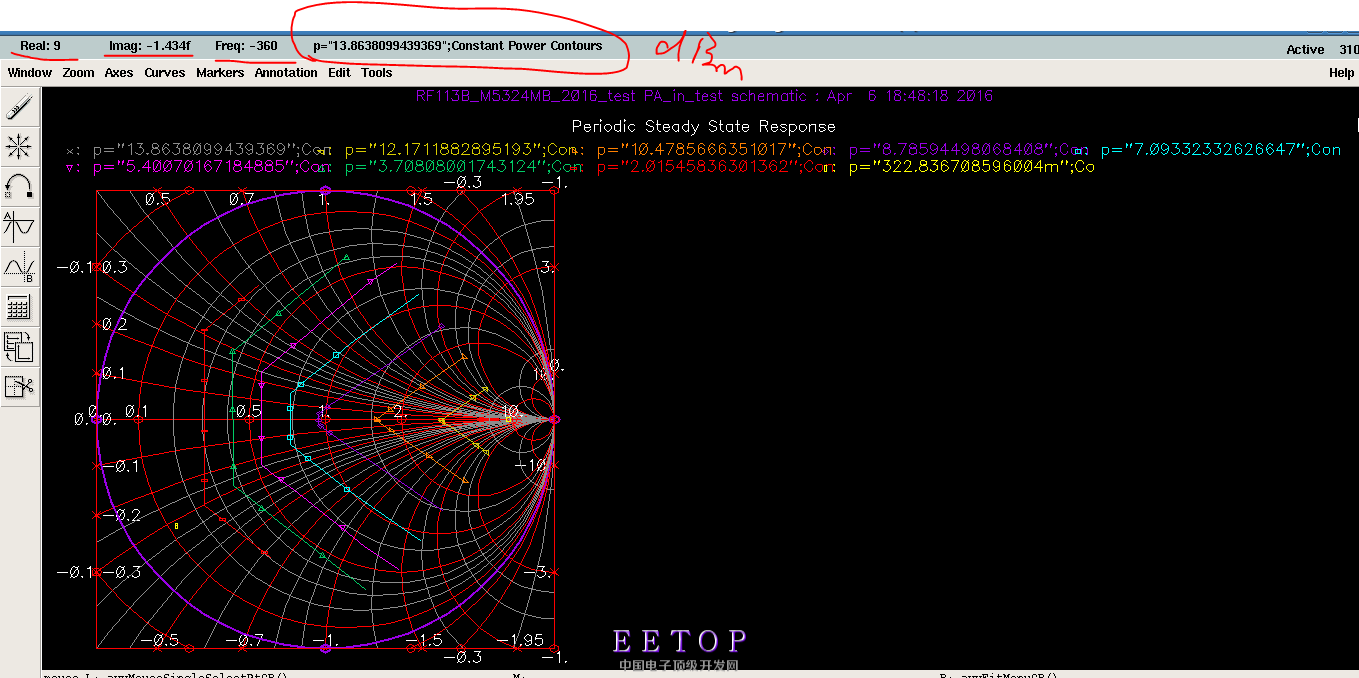Click the 'Real: 9' readout

click(x=41, y=46)
